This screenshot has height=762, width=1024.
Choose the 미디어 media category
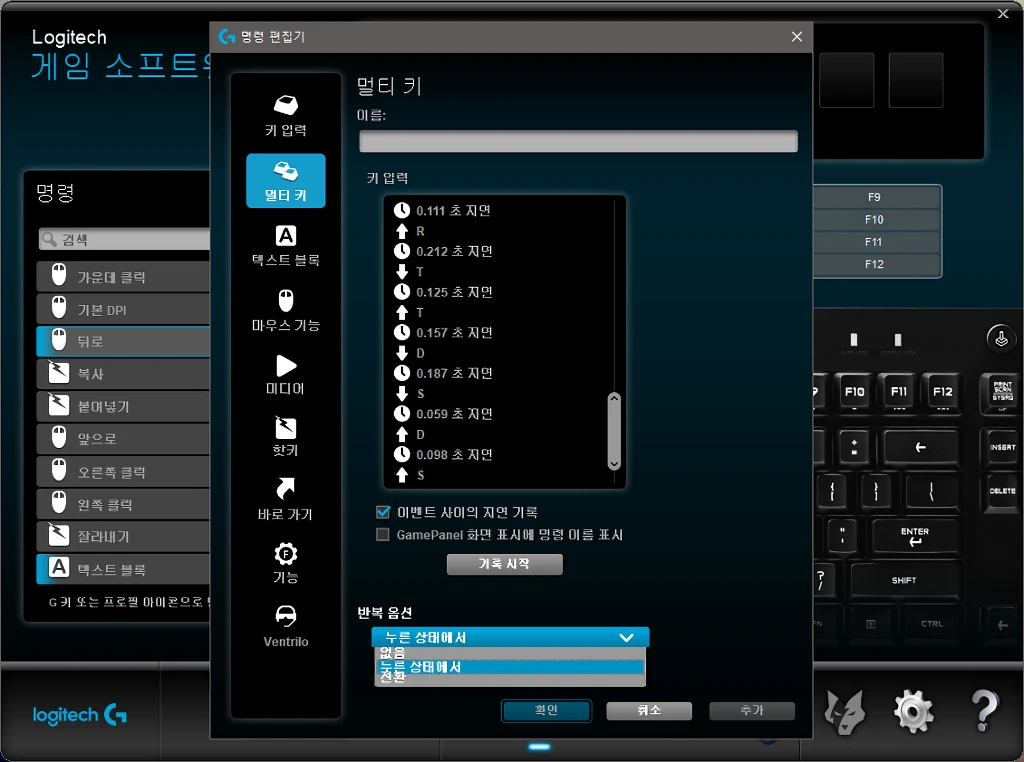point(285,374)
